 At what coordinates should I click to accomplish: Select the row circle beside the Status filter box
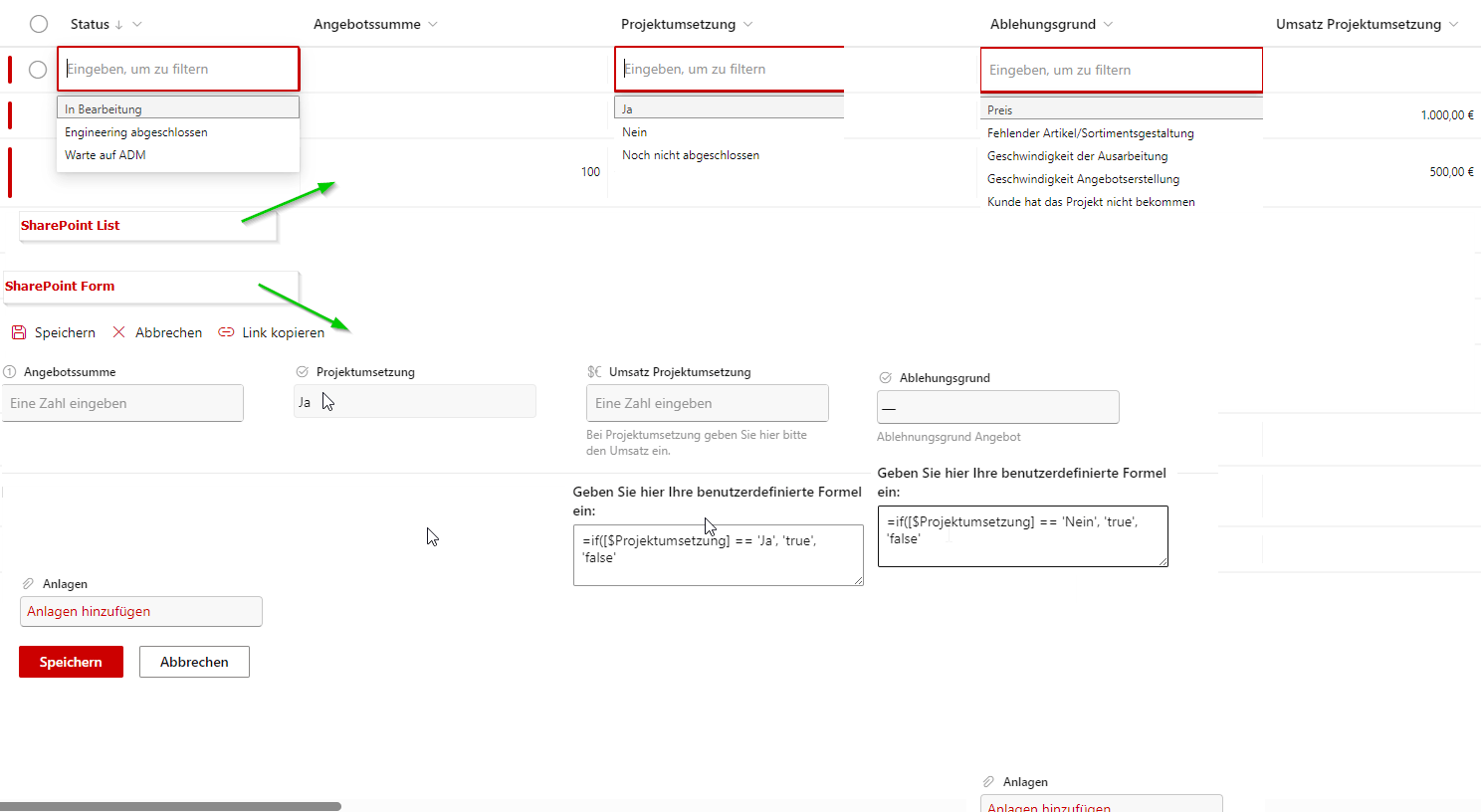(x=38, y=70)
